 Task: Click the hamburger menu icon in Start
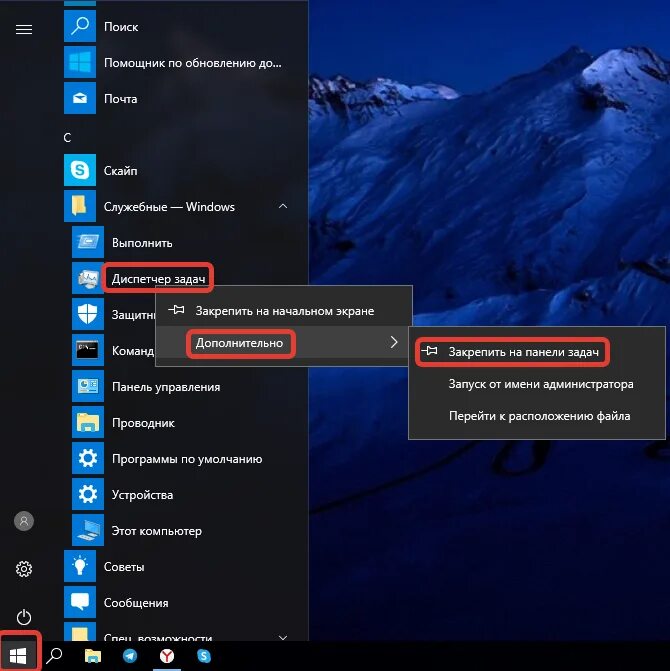[24, 29]
